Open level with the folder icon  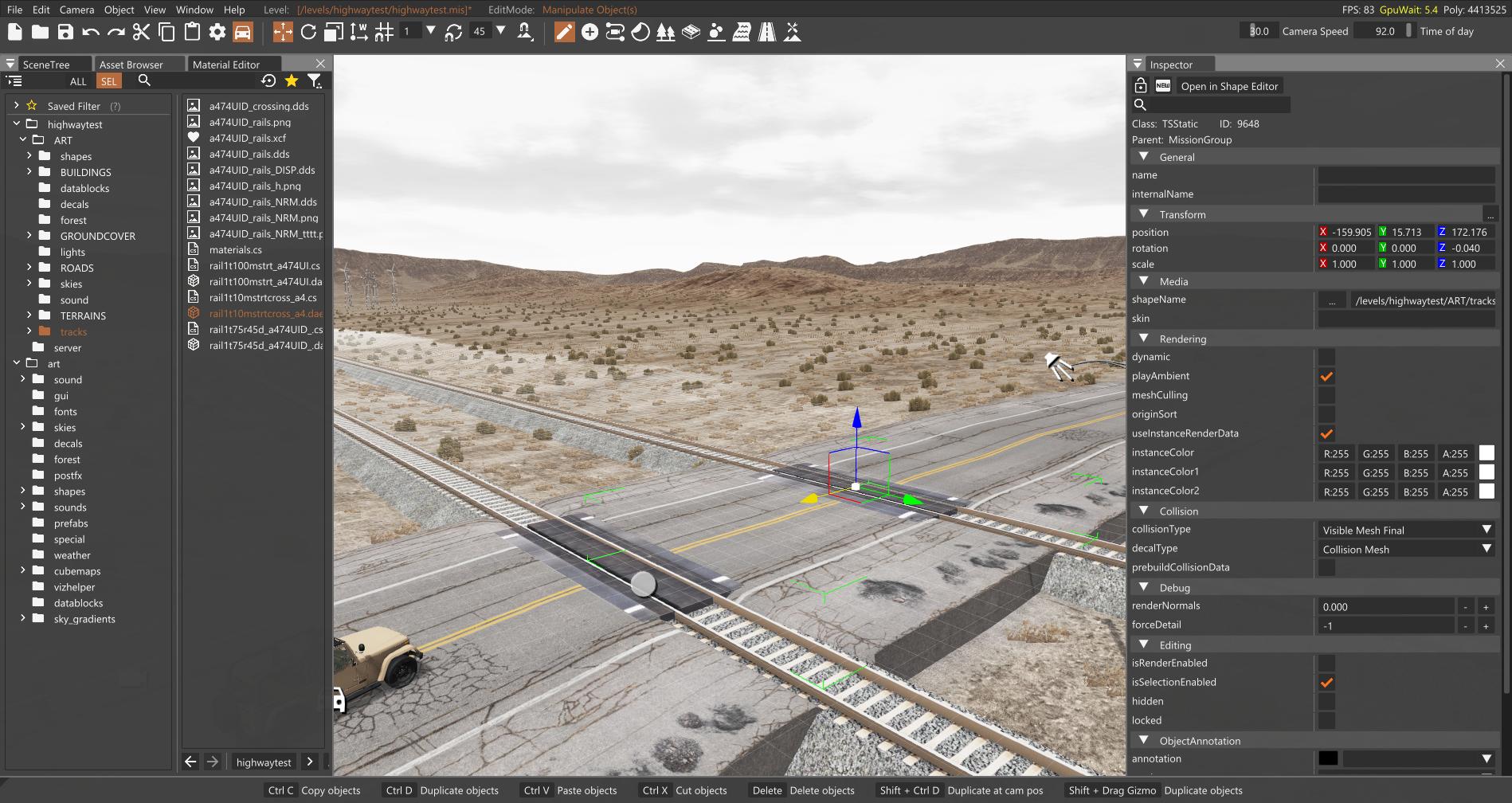point(40,32)
